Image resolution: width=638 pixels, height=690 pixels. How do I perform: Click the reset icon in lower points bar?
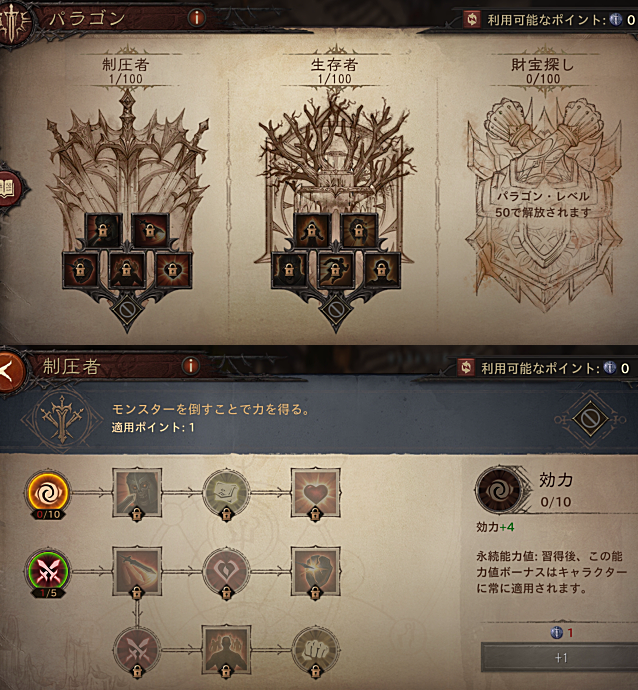pos(466,367)
